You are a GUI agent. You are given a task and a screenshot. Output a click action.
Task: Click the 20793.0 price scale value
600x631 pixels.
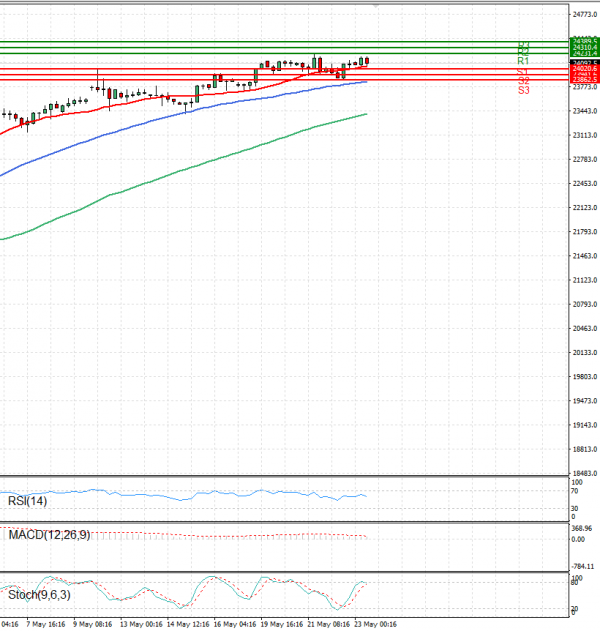(x=585, y=304)
